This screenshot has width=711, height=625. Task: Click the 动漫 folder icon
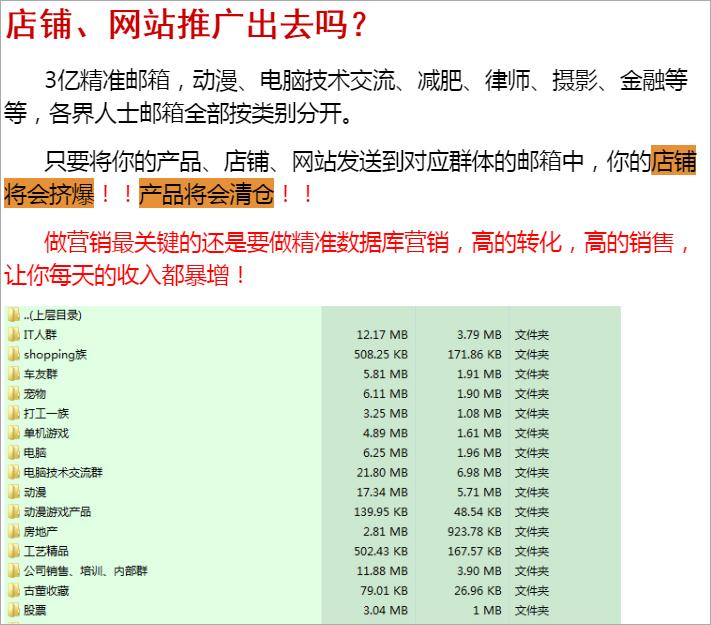point(14,492)
